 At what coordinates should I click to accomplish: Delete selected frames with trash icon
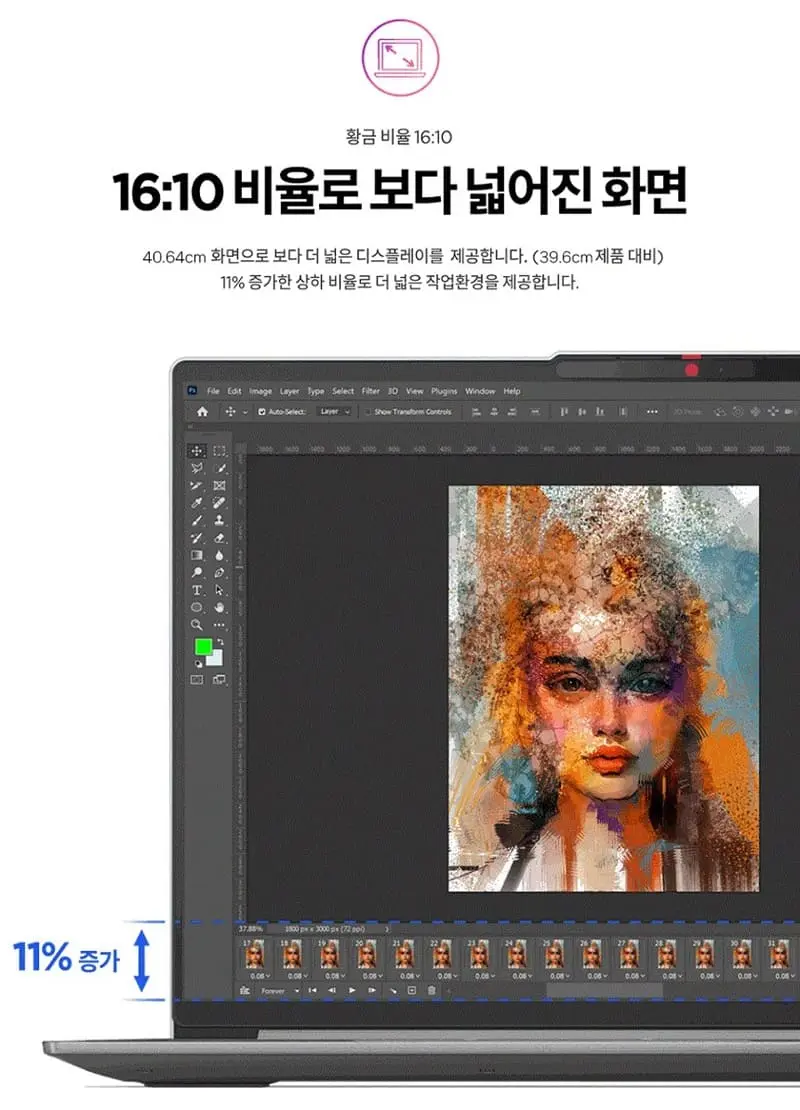pyautogui.click(x=431, y=990)
